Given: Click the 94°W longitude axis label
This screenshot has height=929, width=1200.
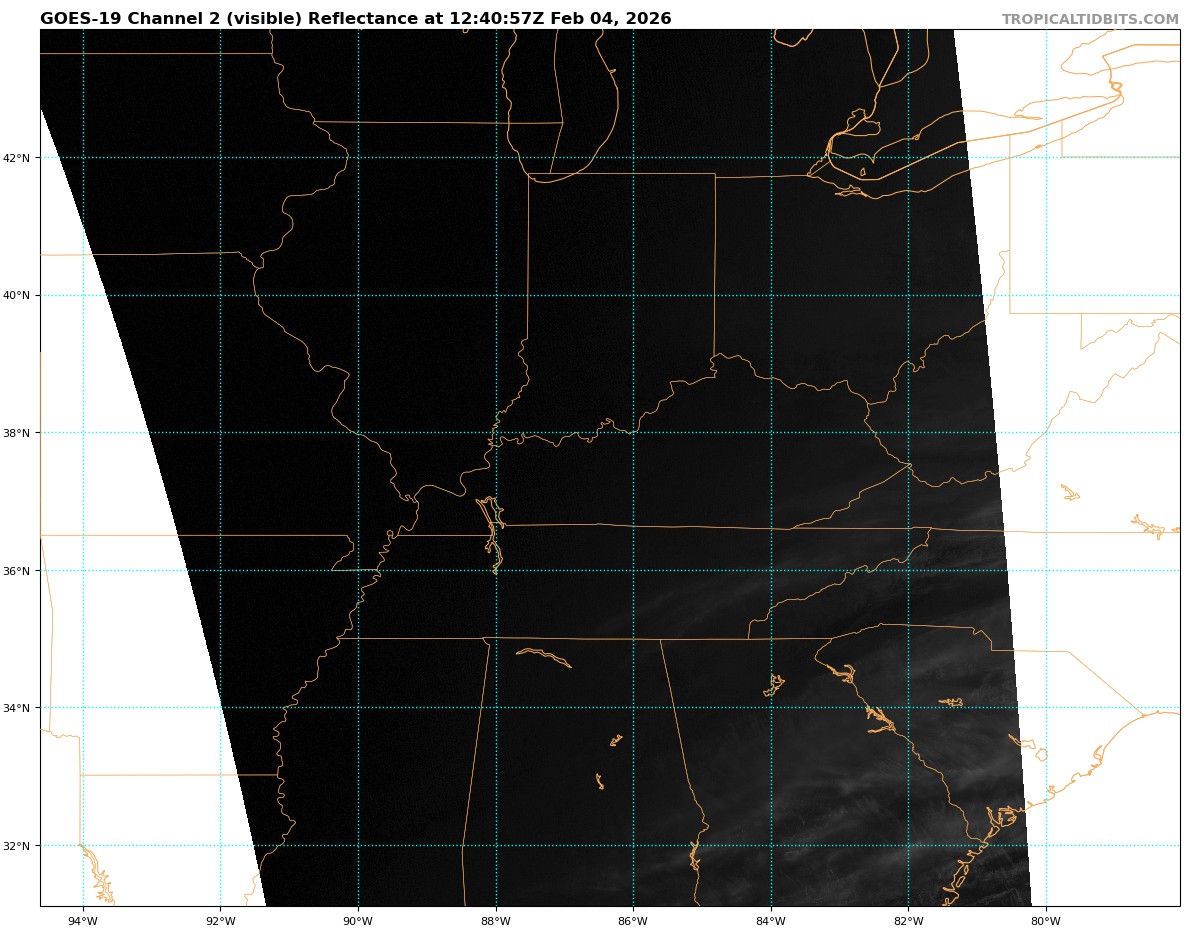Looking at the screenshot, I should click(83, 921).
